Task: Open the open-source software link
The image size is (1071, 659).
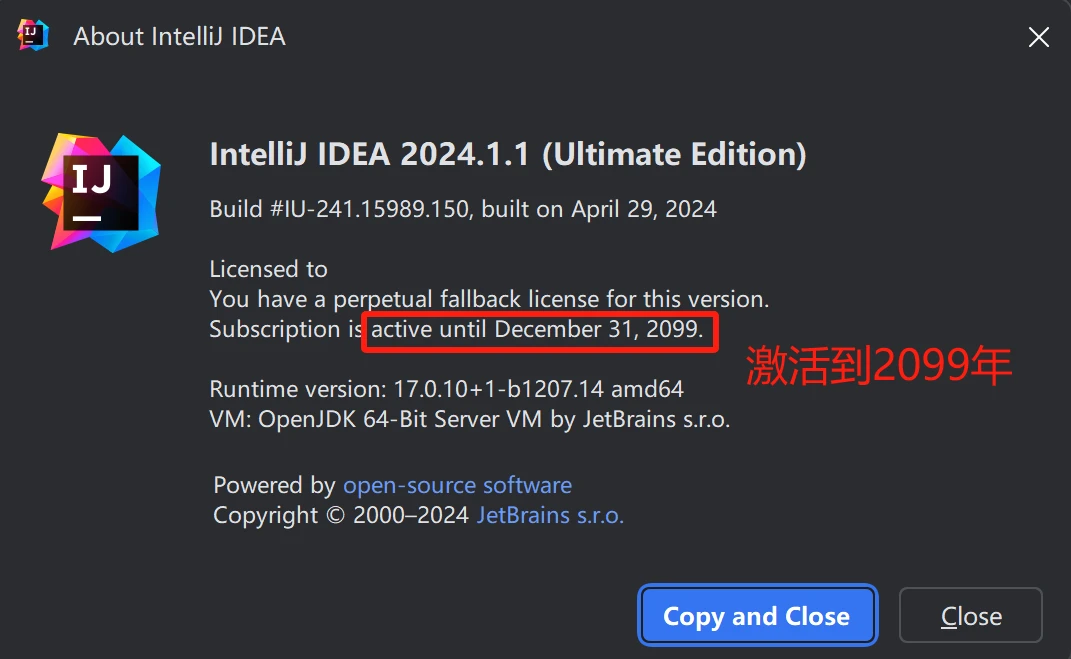Action: click(x=457, y=486)
